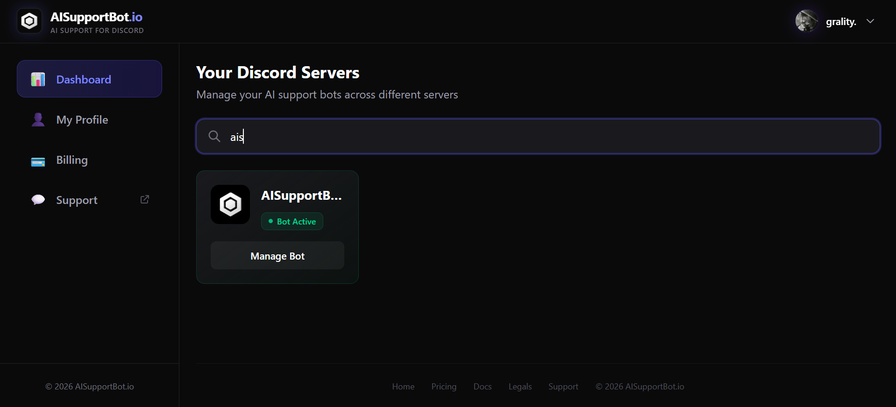Go to My Profile in sidebar

(89, 119)
